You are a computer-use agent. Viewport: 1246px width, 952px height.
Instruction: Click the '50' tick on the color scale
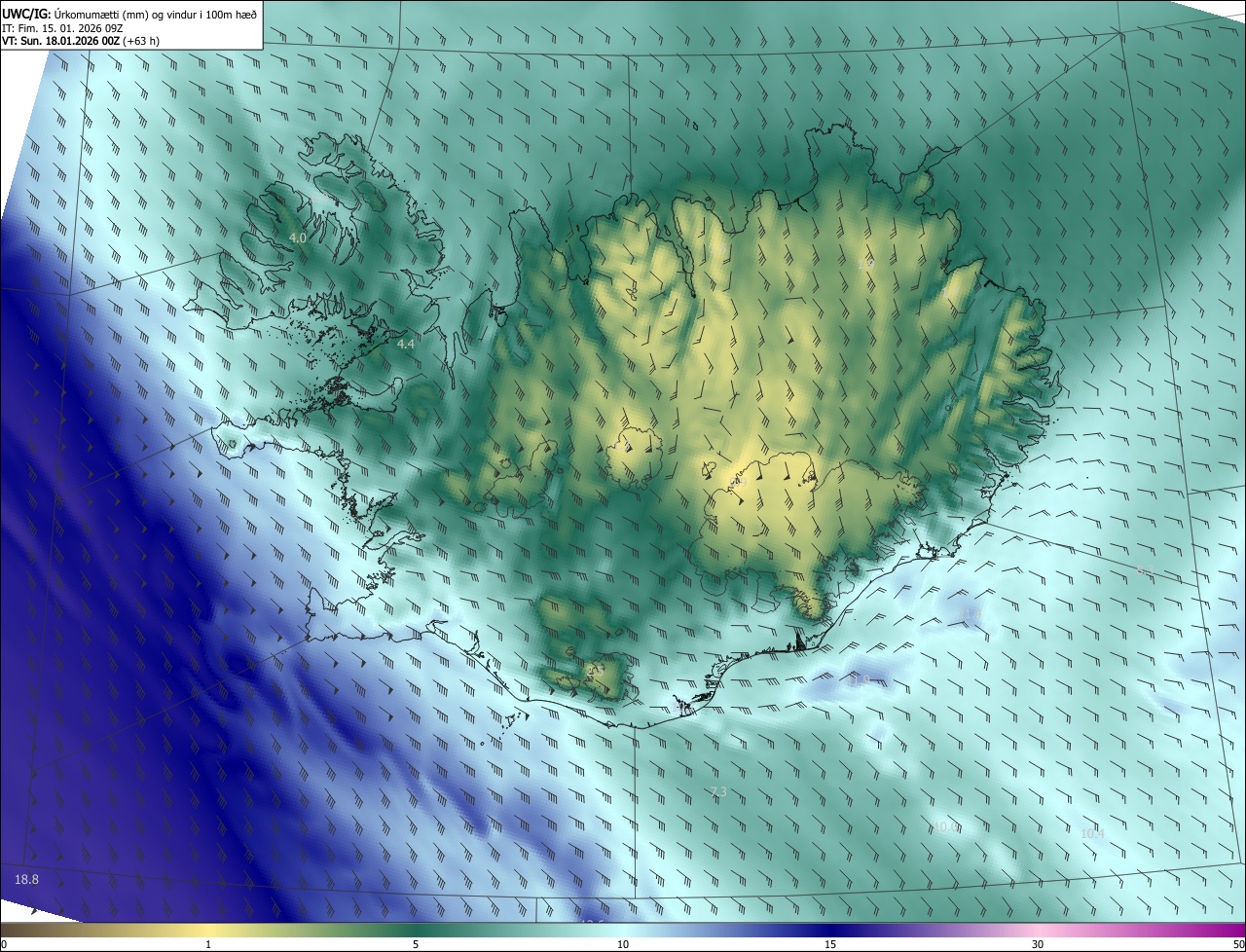coord(1238,944)
